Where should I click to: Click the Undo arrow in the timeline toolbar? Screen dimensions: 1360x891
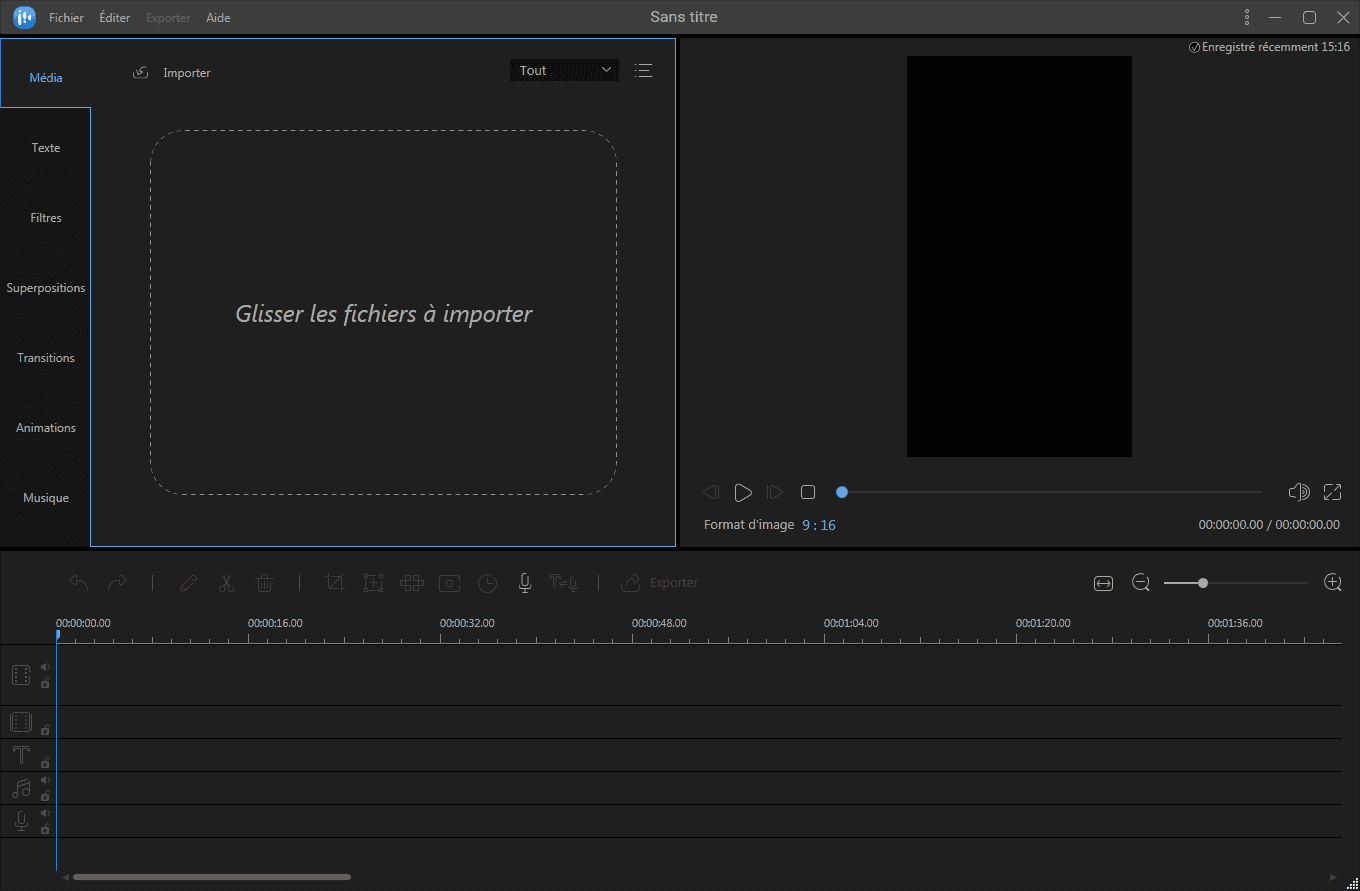(x=79, y=582)
